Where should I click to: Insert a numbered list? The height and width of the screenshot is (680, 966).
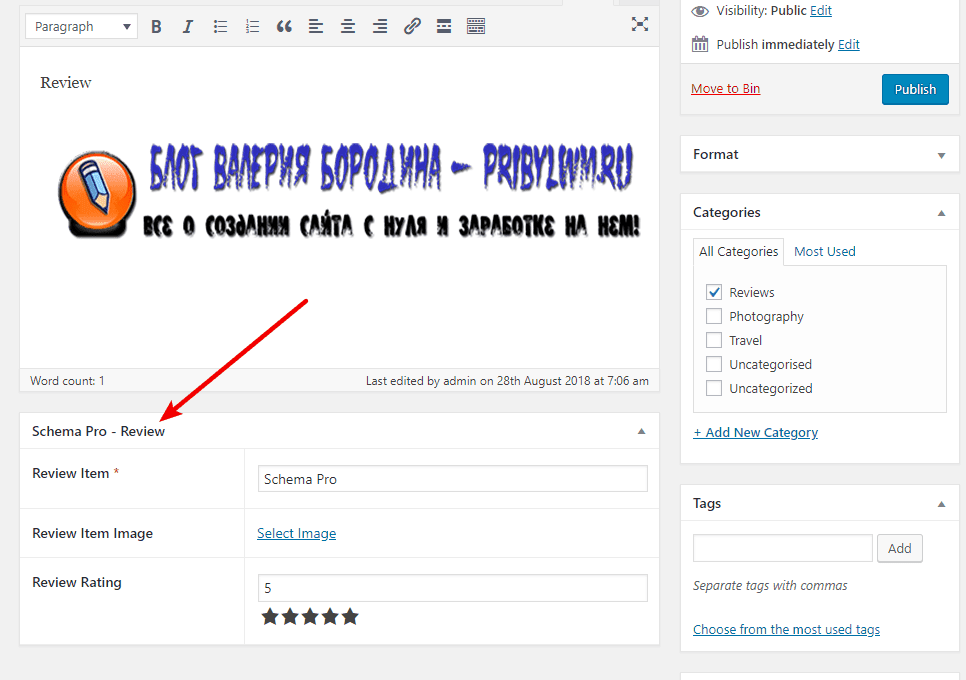point(252,26)
